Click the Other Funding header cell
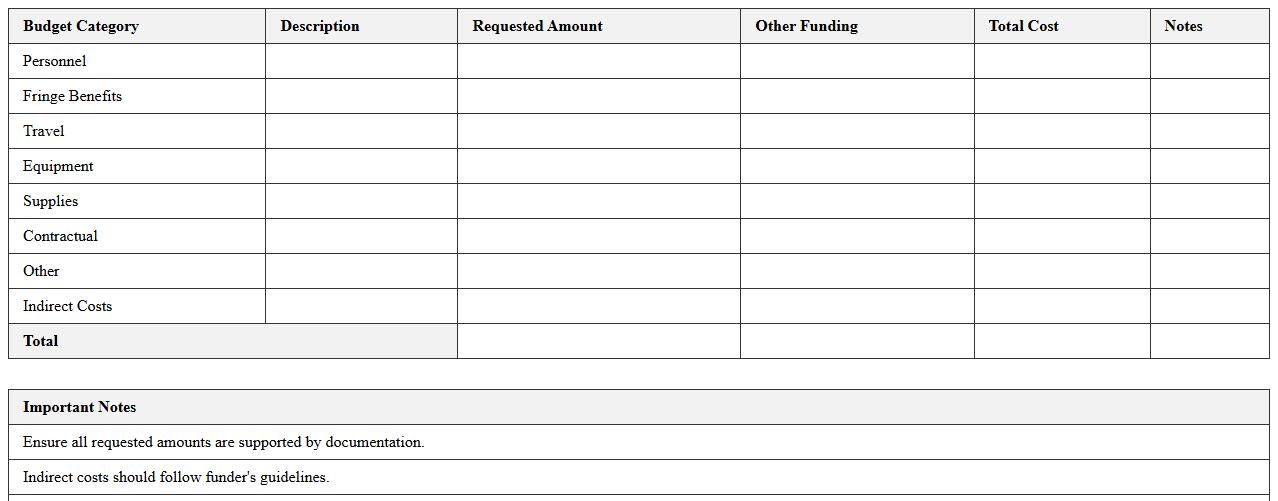Screen dimensions: 1278x501 coord(806,26)
